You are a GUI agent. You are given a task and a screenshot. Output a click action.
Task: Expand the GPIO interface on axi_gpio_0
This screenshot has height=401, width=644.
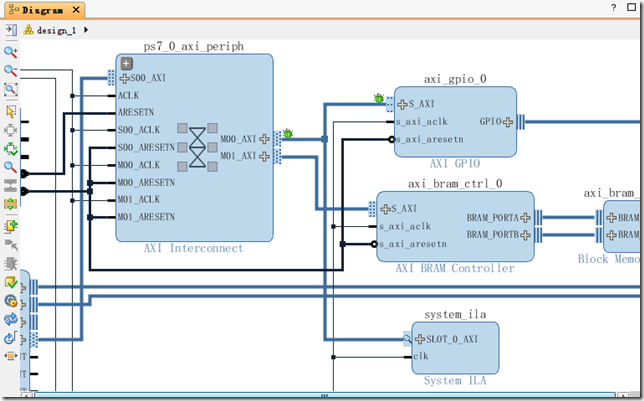coord(508,122)
